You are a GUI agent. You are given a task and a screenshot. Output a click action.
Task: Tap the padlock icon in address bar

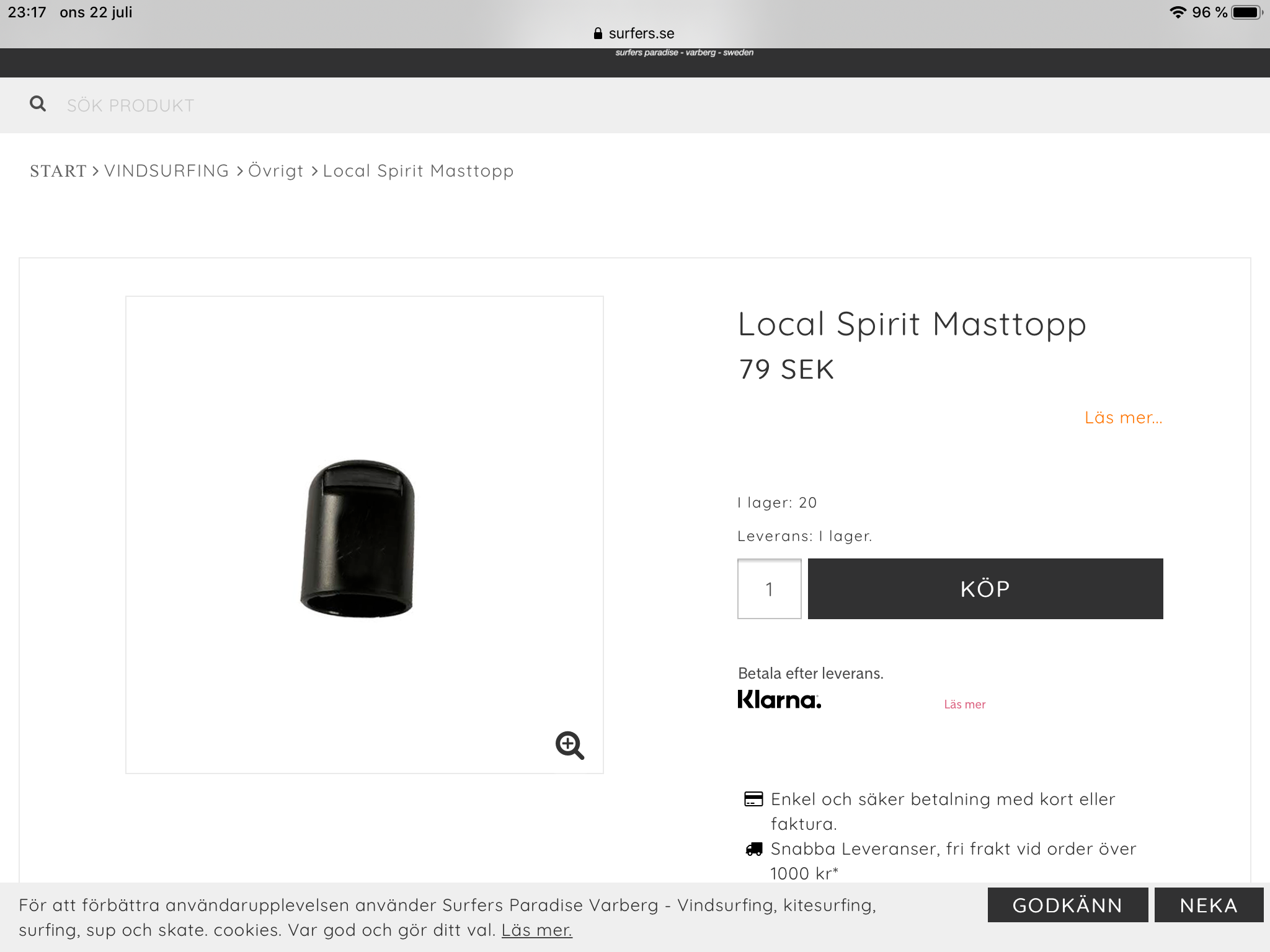click(x=598, y=33)
